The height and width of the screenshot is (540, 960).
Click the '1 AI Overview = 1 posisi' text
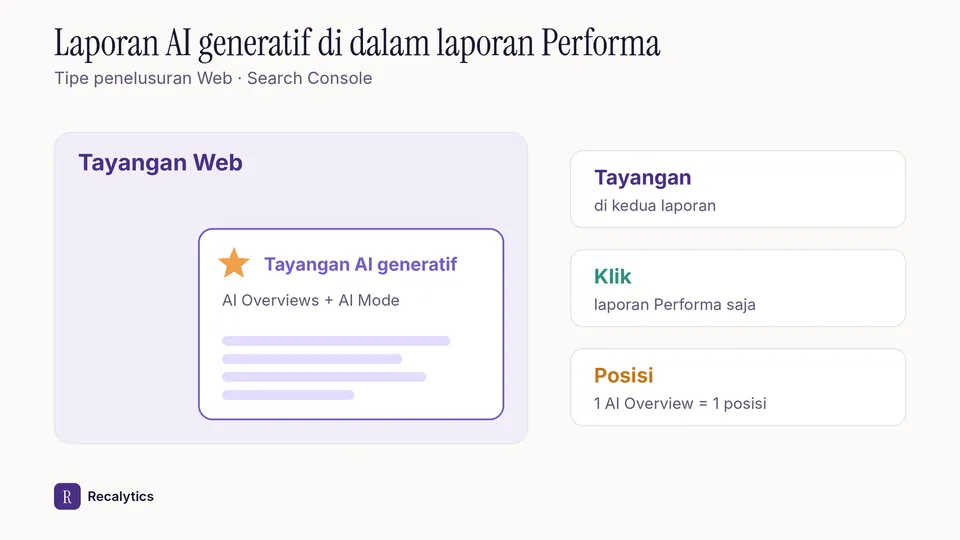click(680, 403)
